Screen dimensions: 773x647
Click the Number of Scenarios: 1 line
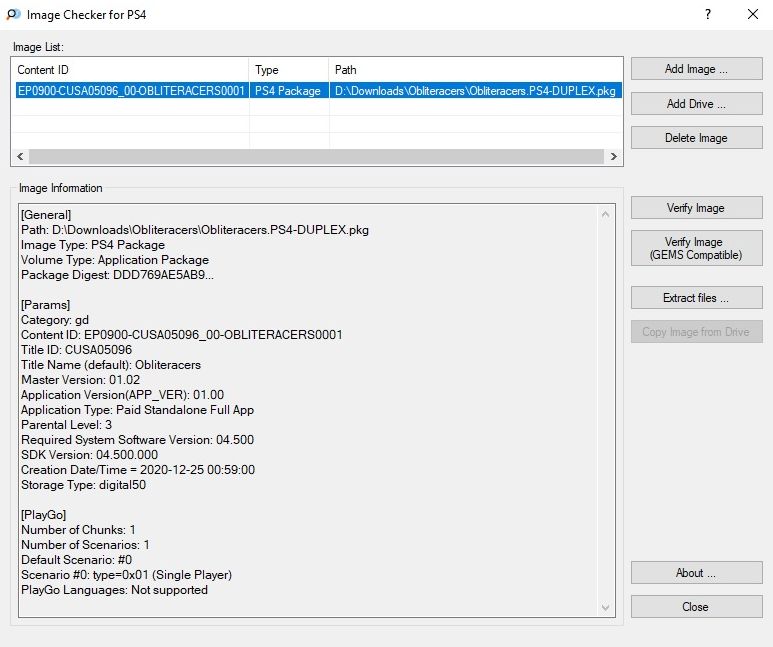pyautogui.click(x=85, y=545)
